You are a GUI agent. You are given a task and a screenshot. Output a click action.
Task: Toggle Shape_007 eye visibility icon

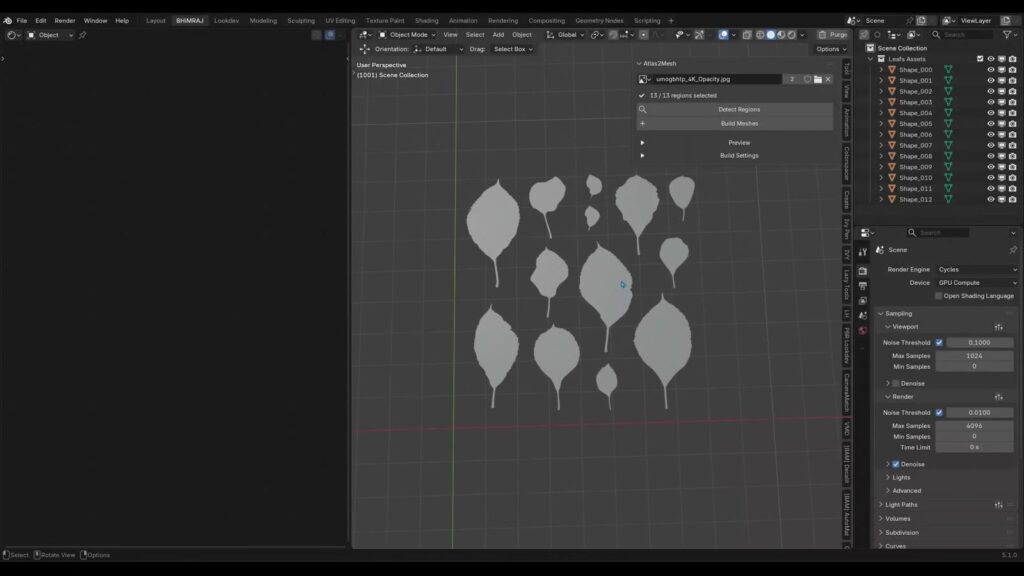coord(991,146)
